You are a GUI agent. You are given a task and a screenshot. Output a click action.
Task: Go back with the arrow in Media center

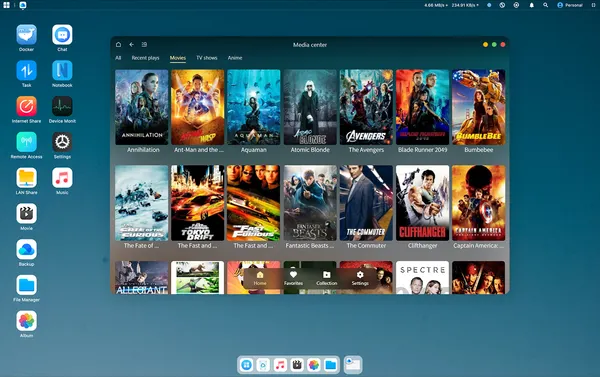click(131, 44)
